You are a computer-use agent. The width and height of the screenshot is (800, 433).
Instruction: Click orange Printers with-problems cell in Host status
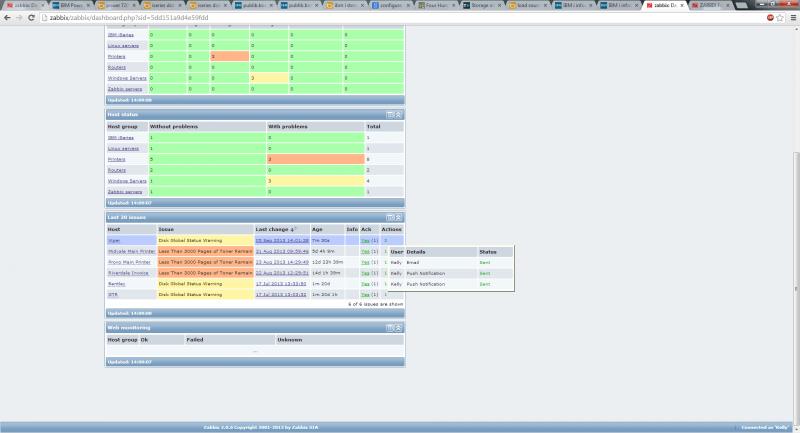click(315, 159)
